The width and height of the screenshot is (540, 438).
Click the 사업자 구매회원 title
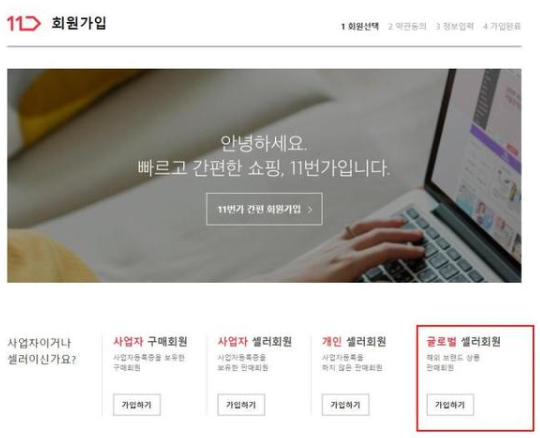[150, 341]
